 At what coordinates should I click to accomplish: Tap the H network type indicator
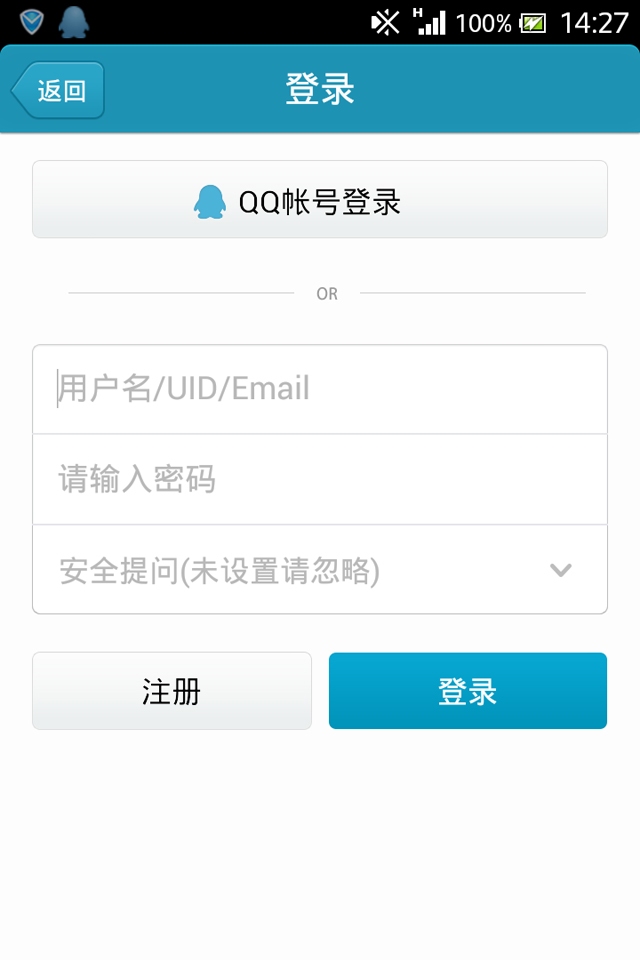(418, 13)
